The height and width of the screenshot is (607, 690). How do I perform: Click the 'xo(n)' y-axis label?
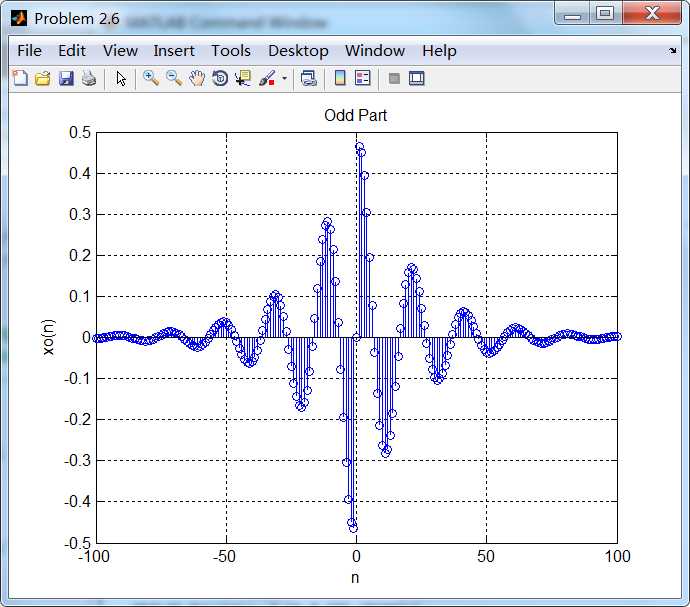point(48,337)
